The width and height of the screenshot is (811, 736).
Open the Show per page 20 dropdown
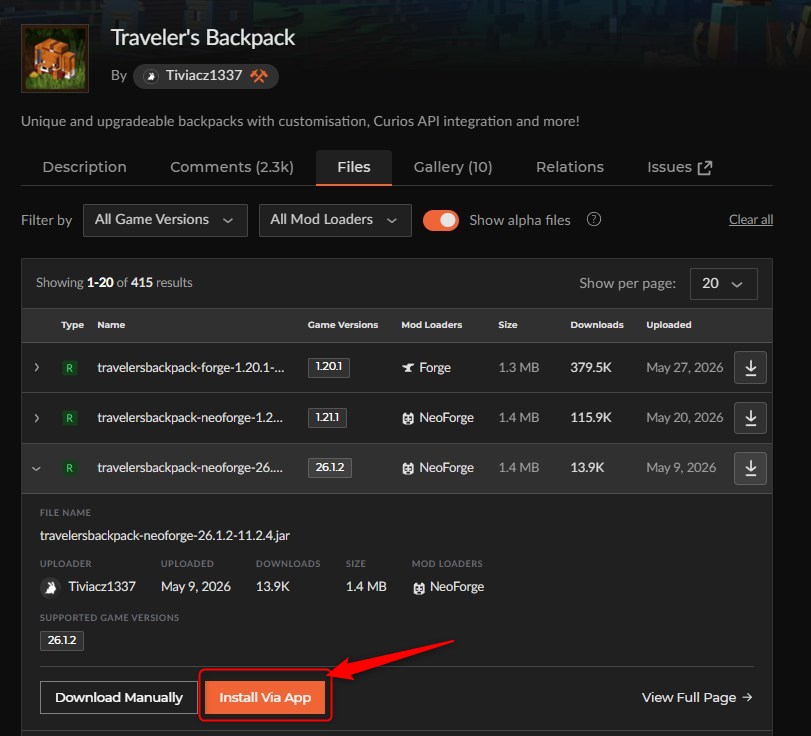(723, 283)
